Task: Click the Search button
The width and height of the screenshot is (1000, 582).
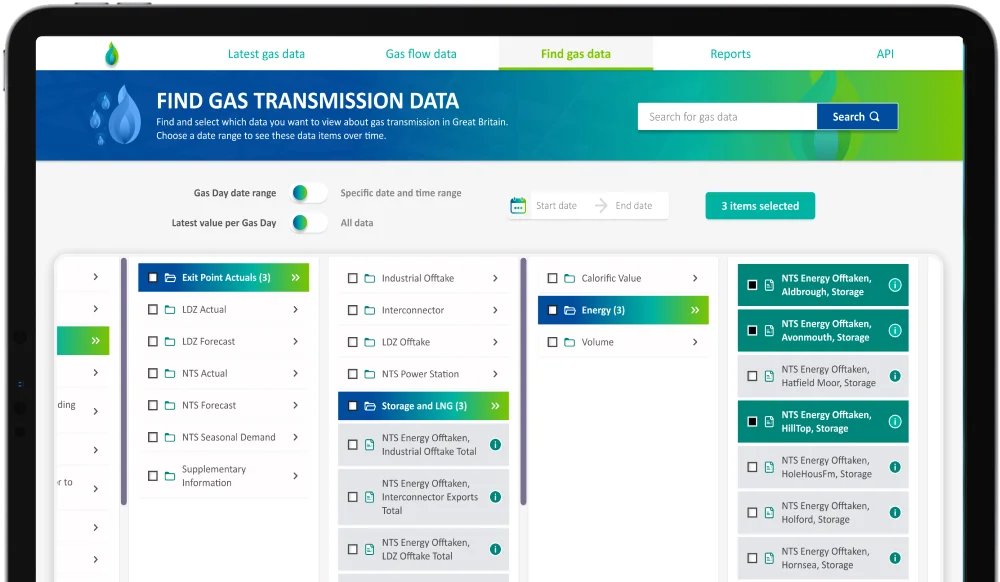Action: pyautogui.click(x=857, y=116)
